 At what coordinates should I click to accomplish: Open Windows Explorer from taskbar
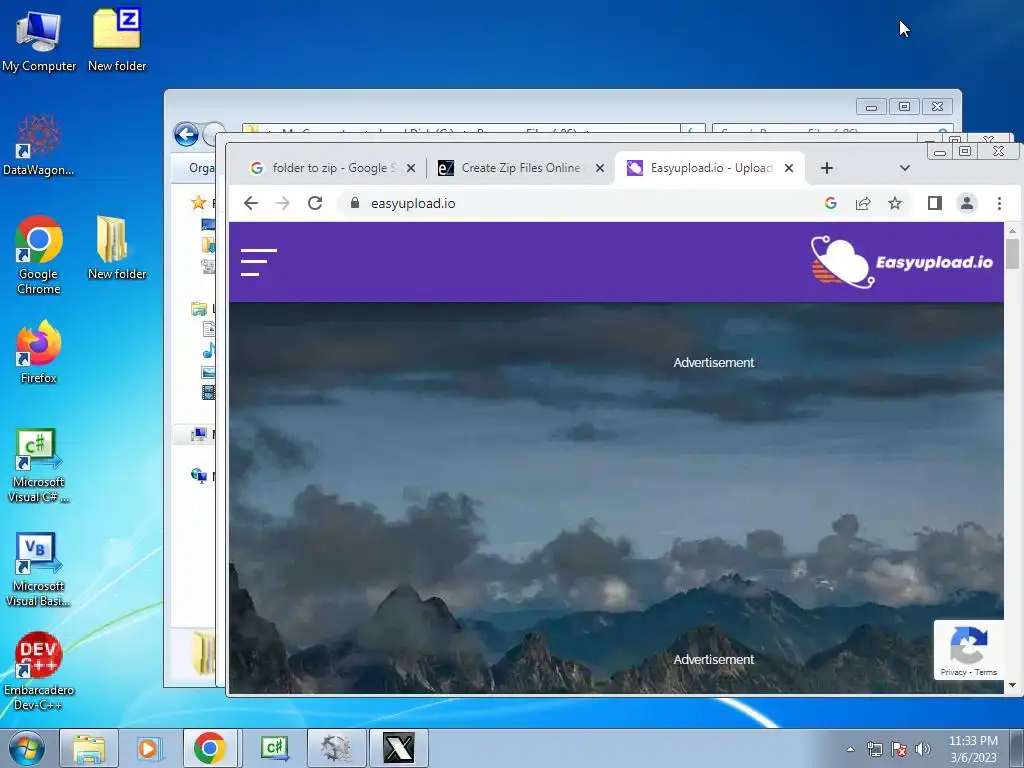coord(89,748)
